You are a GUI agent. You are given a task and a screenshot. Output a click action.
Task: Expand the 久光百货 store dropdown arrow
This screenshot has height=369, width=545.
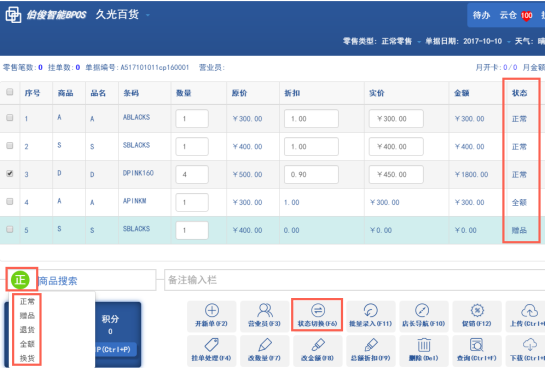pyautogui.click(x=148, y=15)
